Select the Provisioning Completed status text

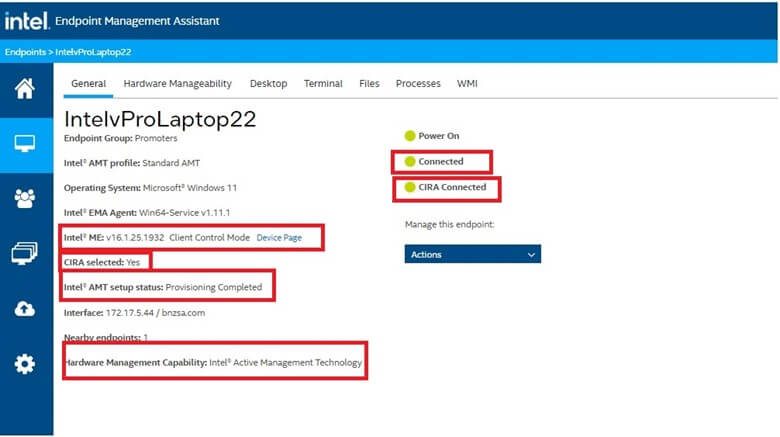click(214, 288)
